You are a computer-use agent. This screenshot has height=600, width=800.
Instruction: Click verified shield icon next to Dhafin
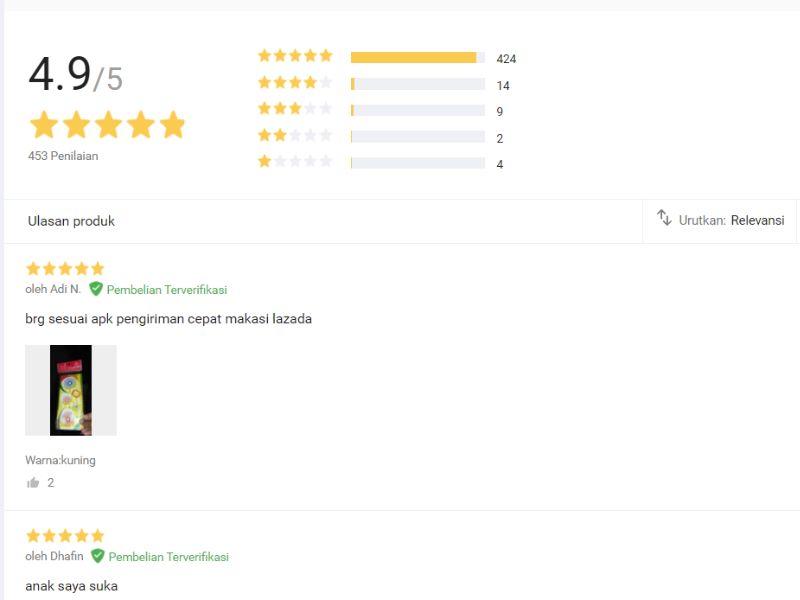(x=98, y=556)
